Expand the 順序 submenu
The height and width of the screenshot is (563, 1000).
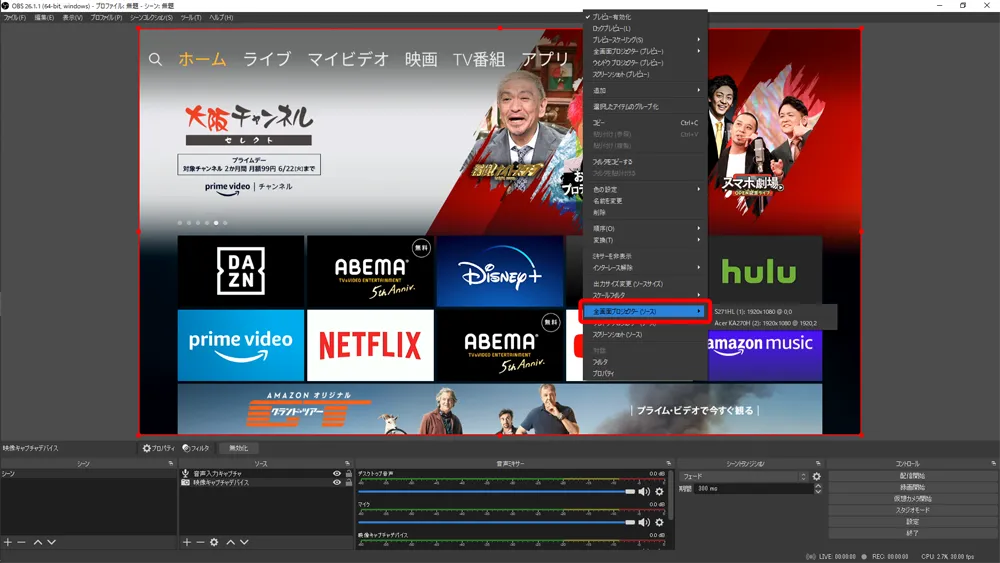[645, 228]
